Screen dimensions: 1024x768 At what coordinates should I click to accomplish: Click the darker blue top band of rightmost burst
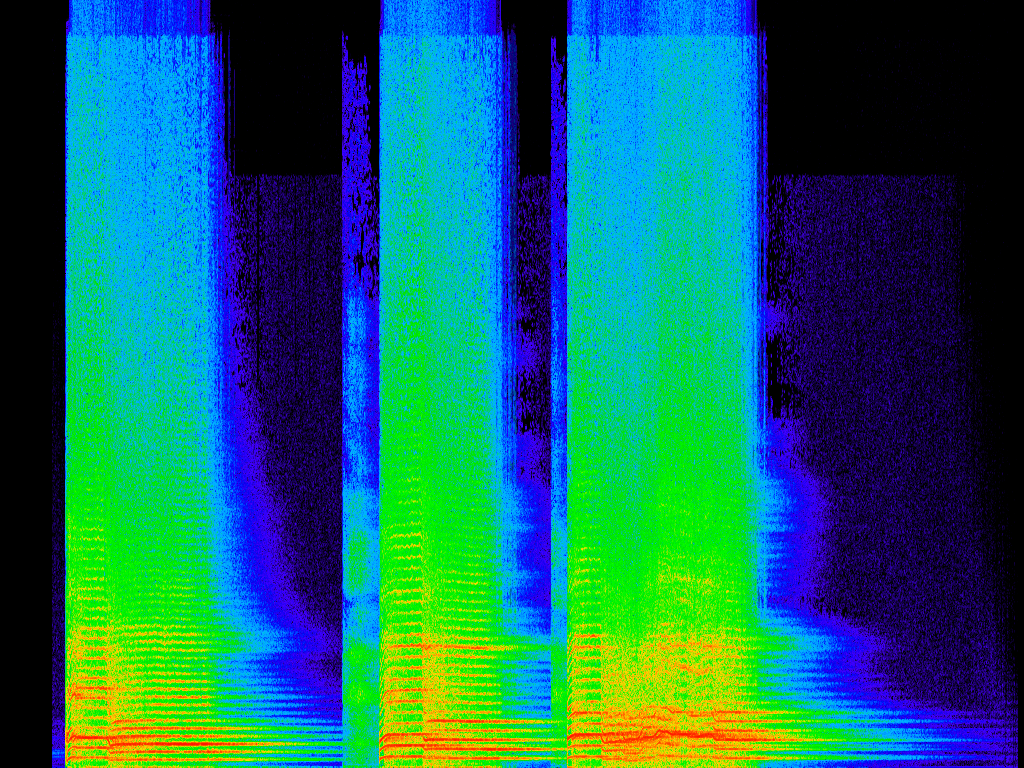pos(660,17)
